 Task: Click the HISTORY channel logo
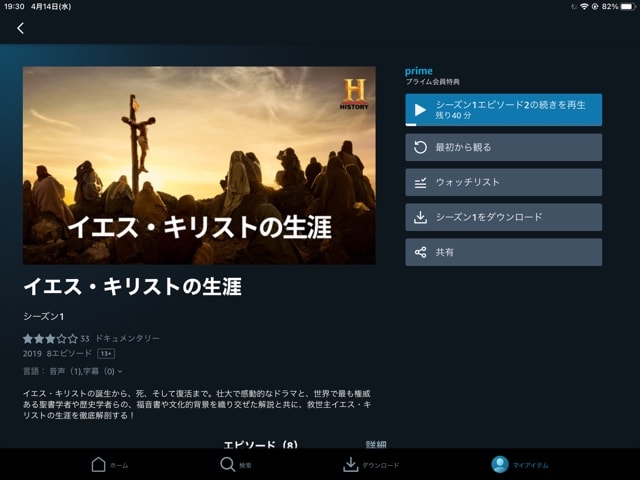pyautogui.click(x=354, y=95)
